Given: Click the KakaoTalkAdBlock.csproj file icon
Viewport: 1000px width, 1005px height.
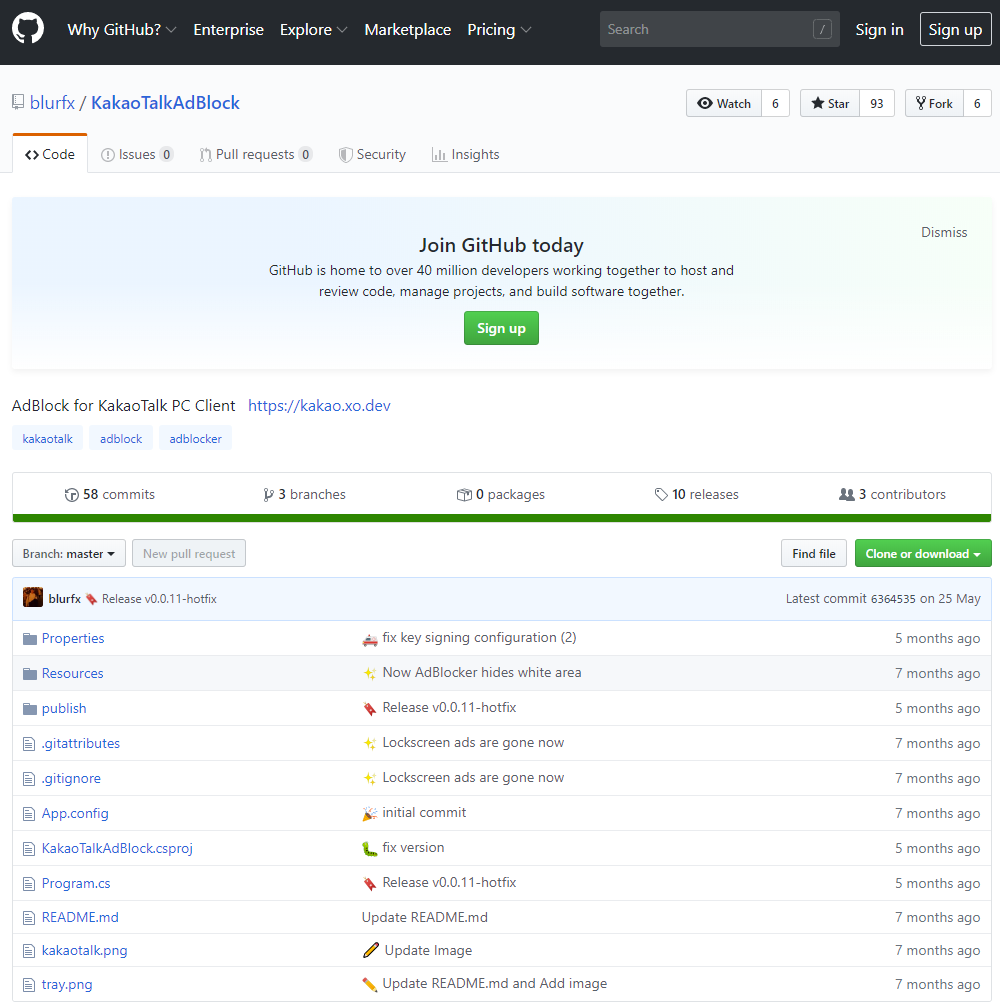Looking at the screenshot, I should coord(29,849).
